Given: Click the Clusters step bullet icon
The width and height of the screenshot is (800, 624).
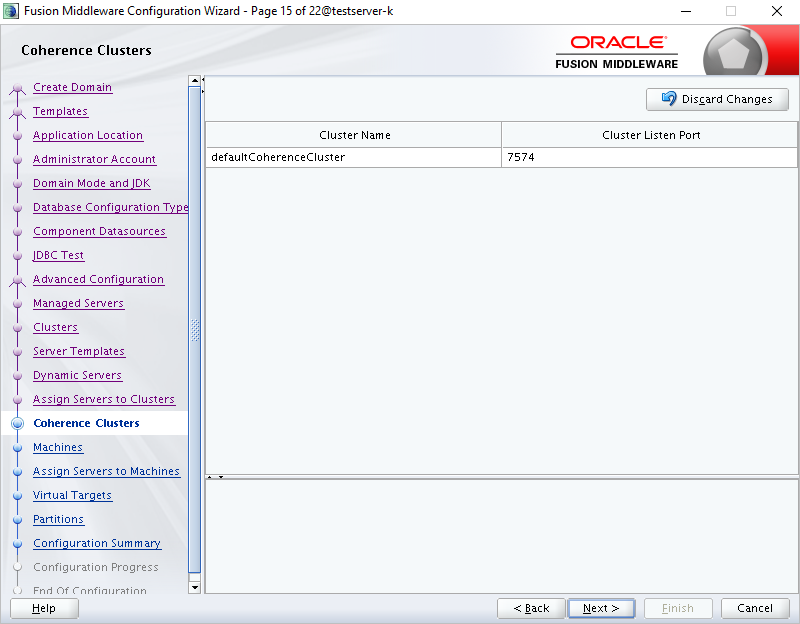Looking at the screenshot, I should pyautogui.click(x=17, y=328).
